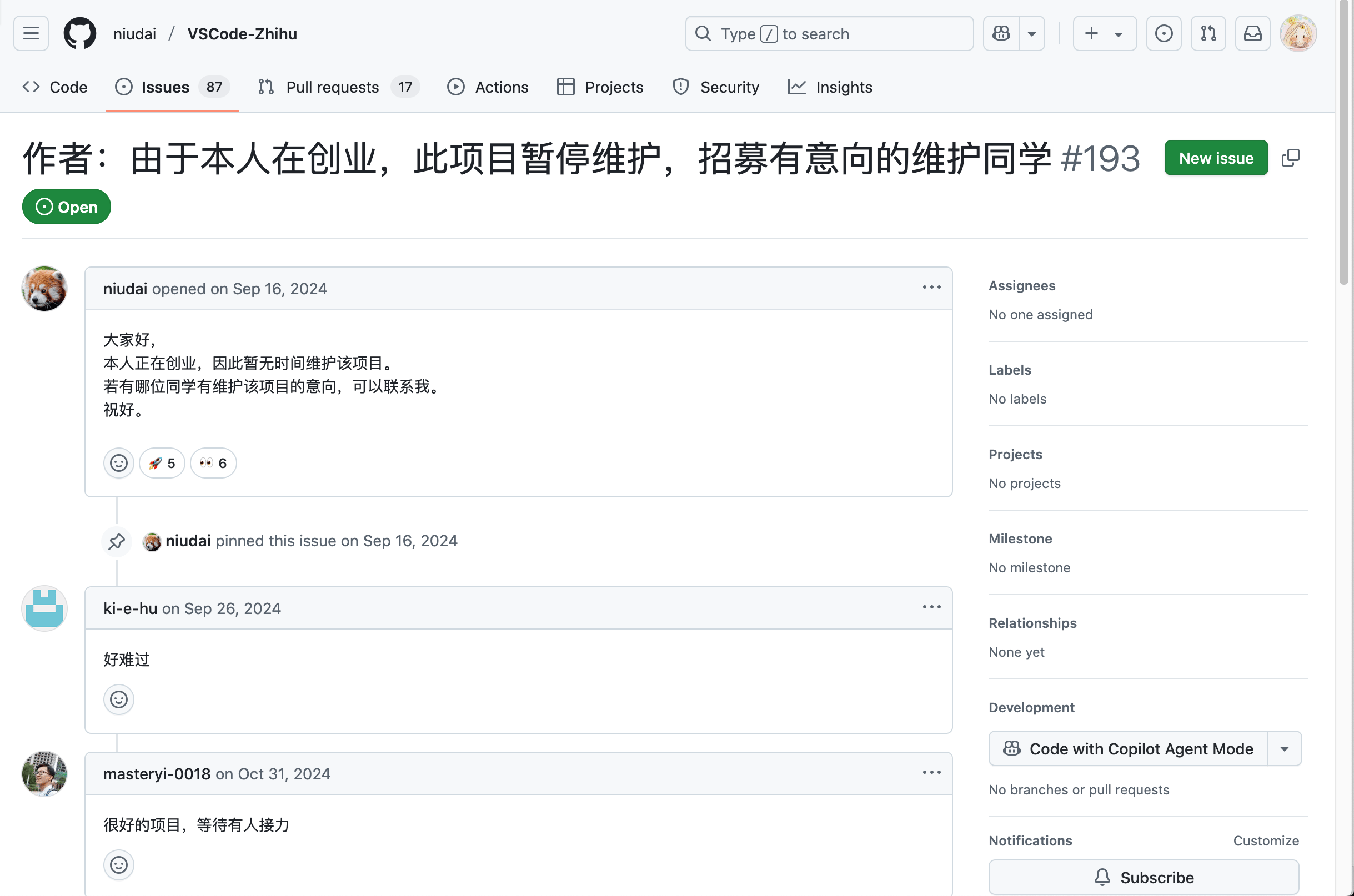Viewport: 1354px width, 896px height.
Task: Expand the create new dropdown in header
Action: pyautogui.click(x=1119, y=33)
